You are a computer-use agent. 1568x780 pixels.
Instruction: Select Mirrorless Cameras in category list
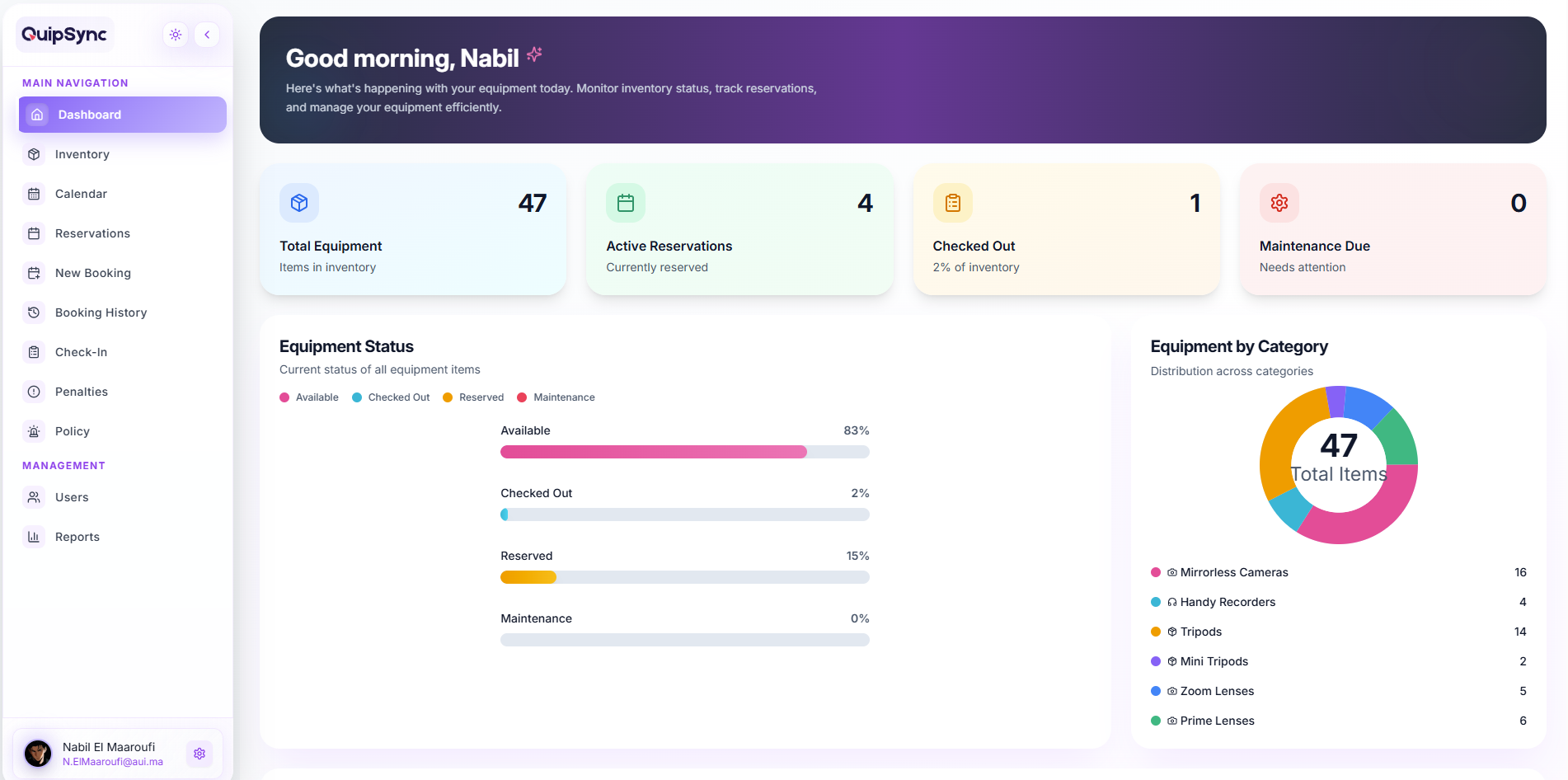coord(1233,572)
